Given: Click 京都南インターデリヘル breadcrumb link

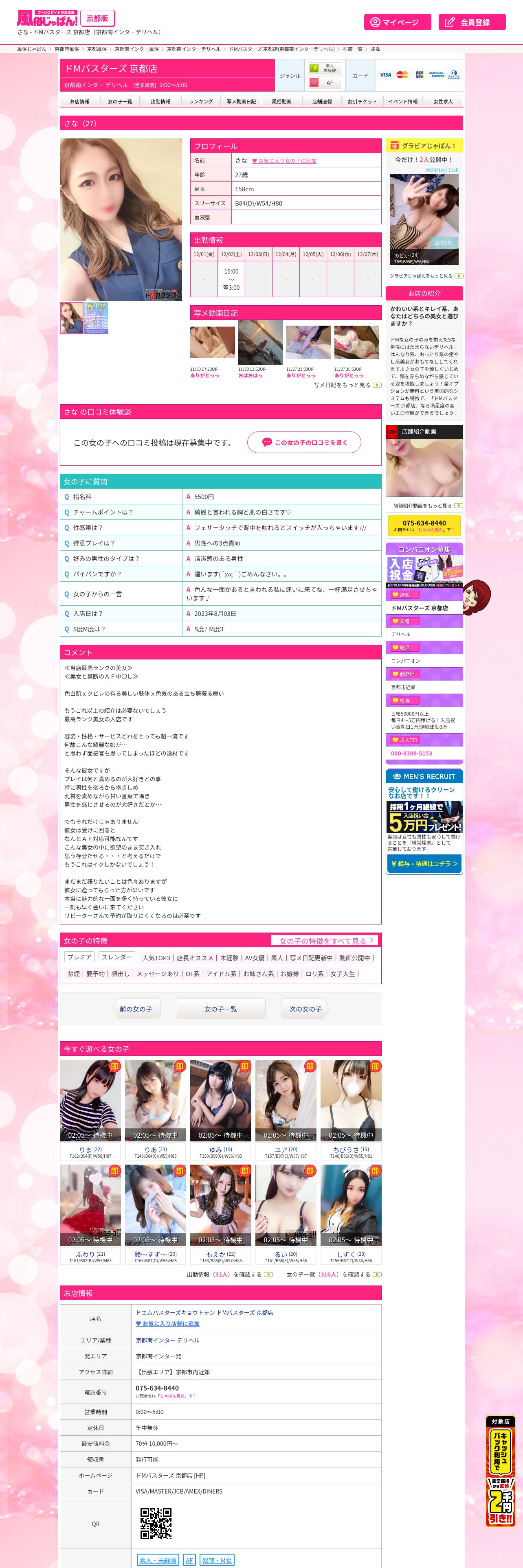Looking at the screenshot, I should click(193, 49).
